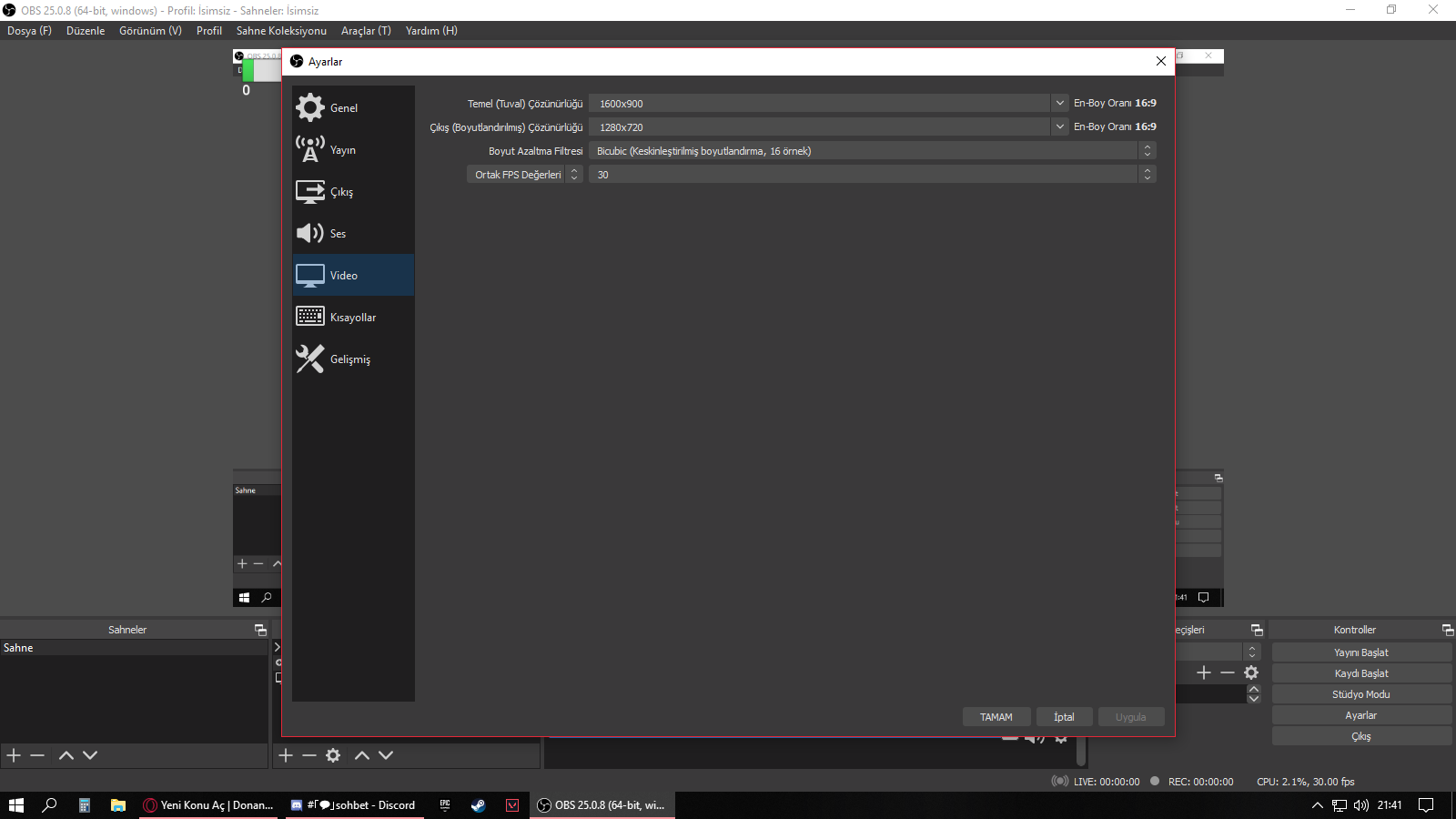Click the Çıkış button in Kontroller

pyautogui.click(x=1361, y=736)
